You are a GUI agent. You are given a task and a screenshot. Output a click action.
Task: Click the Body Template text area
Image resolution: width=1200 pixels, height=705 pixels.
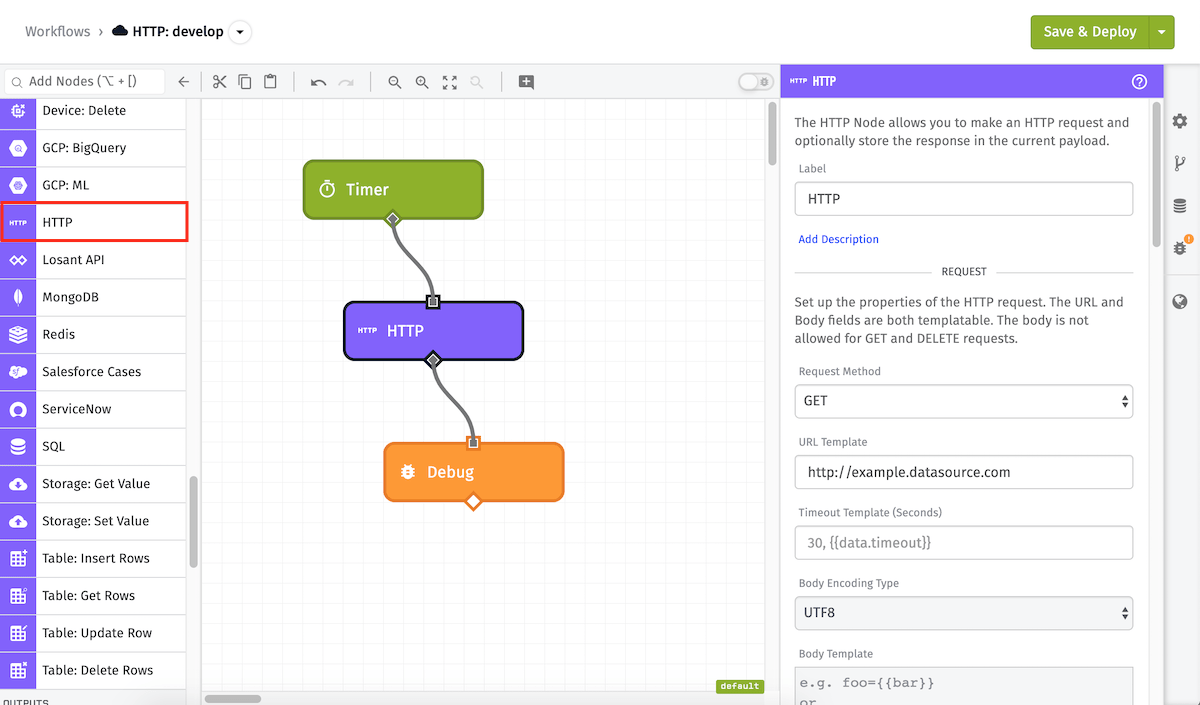[964, 686]
